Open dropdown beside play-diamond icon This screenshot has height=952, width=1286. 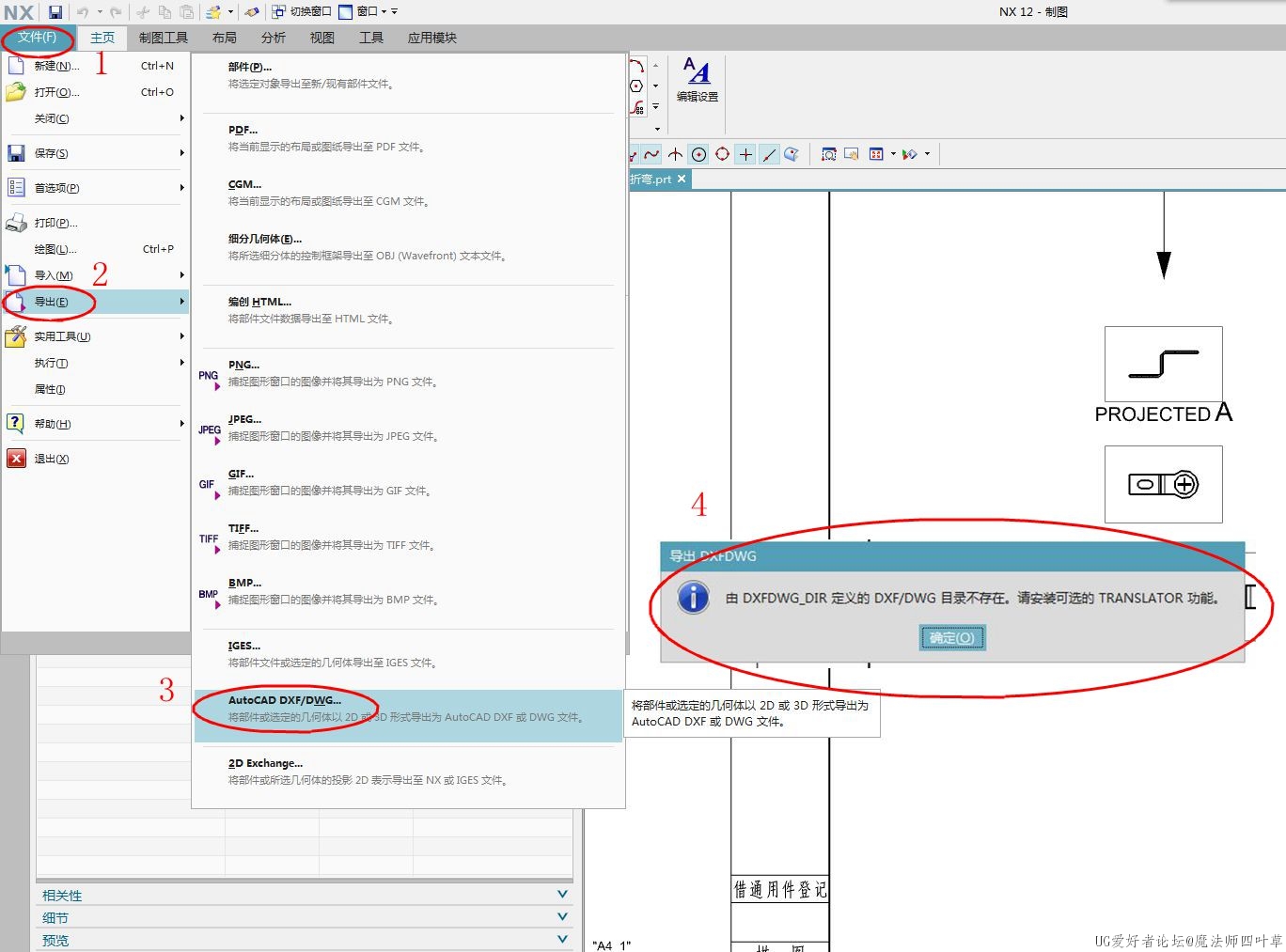(x=927, y=154)
